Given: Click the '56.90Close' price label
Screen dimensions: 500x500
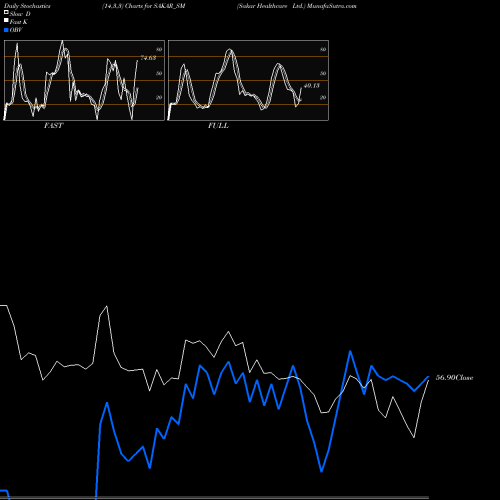Looking at the screenshot, I should point(455,378).
